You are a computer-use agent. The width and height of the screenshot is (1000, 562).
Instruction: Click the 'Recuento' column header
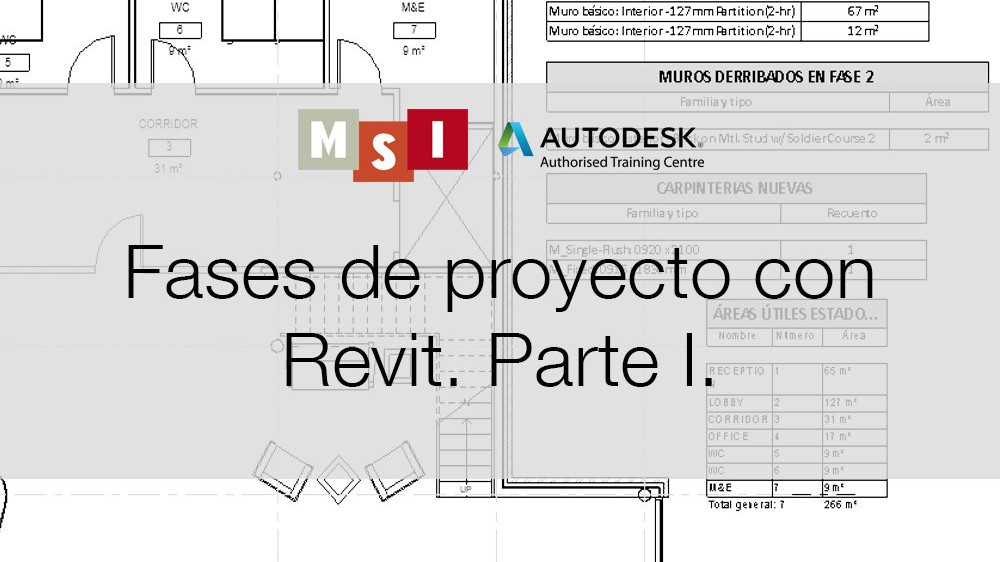tap(853, 214)
